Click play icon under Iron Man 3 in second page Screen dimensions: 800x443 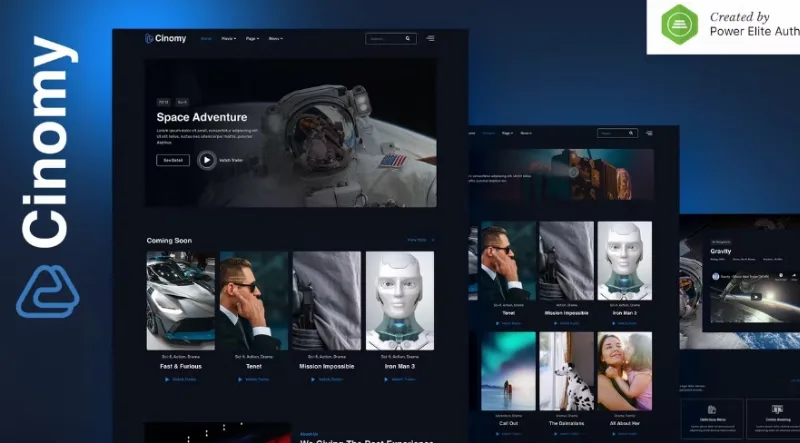(x=614, y=324)
